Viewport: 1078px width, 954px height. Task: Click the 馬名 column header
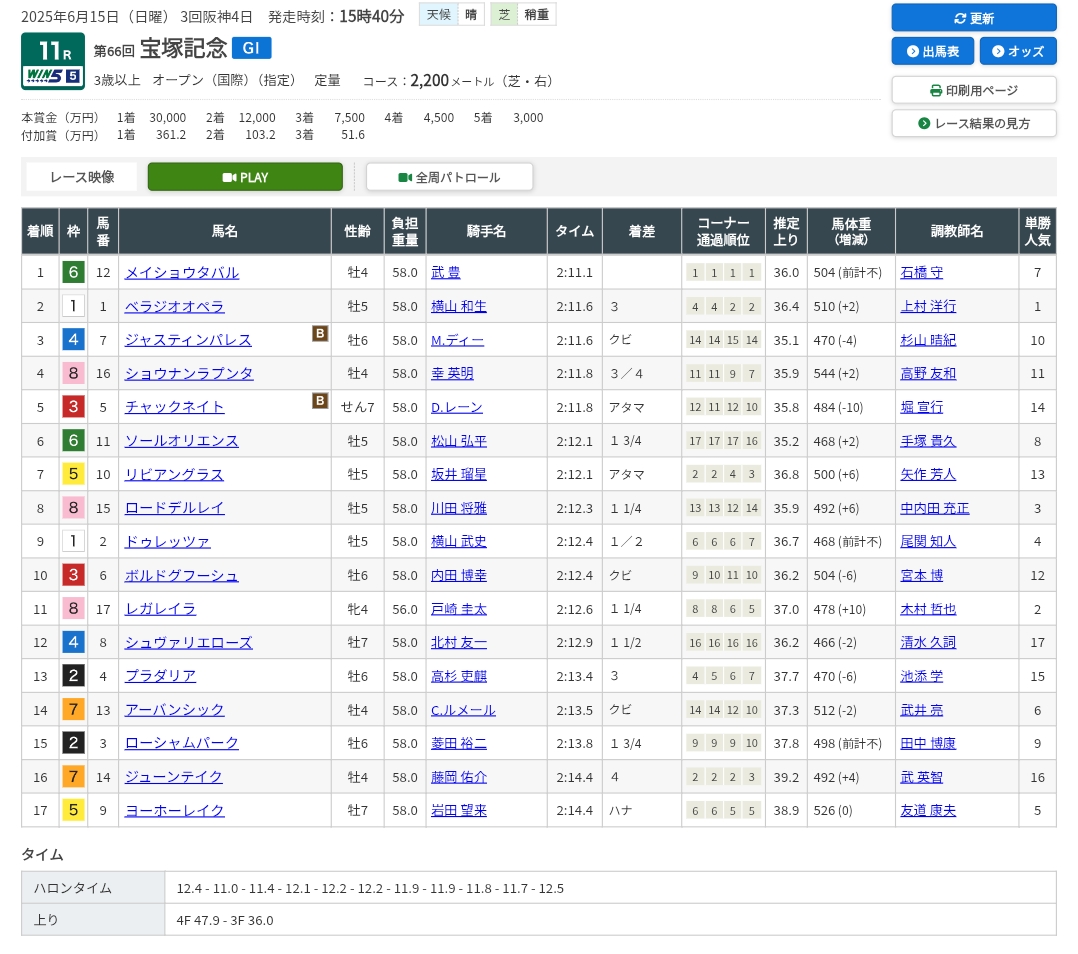point(225,232)
